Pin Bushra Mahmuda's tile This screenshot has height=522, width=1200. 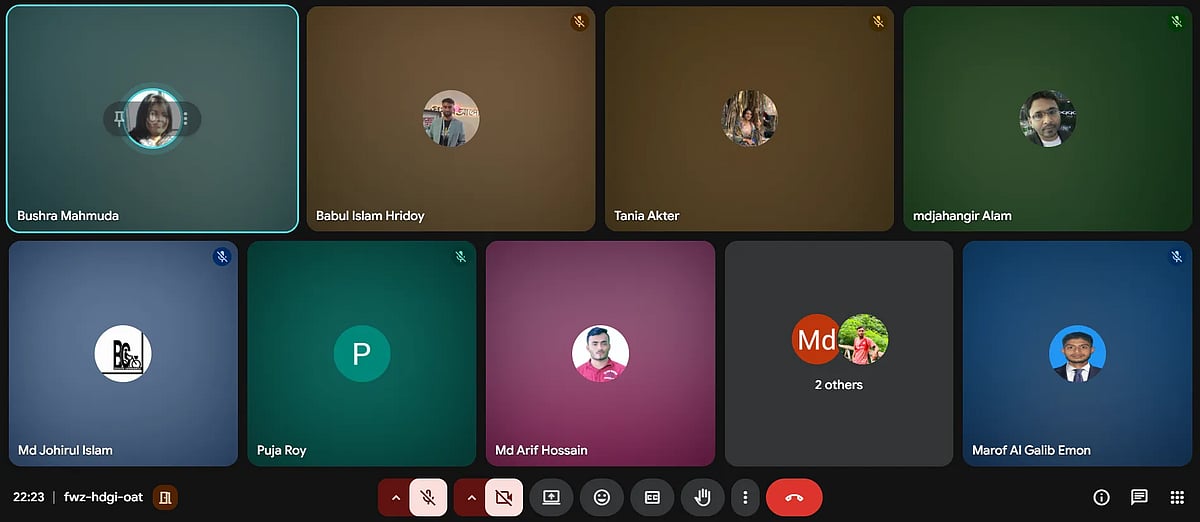(x=118, y=119)
